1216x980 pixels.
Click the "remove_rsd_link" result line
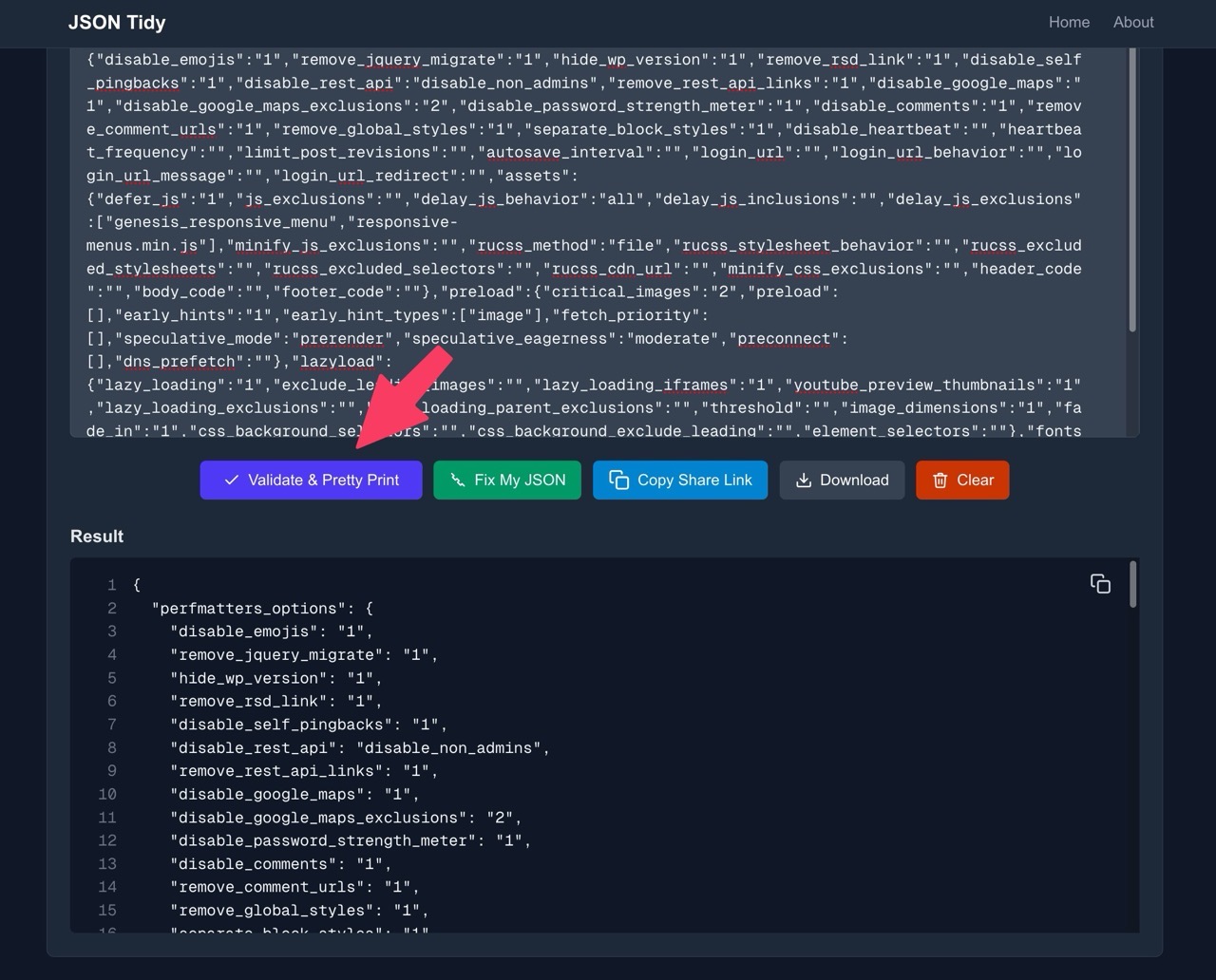point(276,702)
